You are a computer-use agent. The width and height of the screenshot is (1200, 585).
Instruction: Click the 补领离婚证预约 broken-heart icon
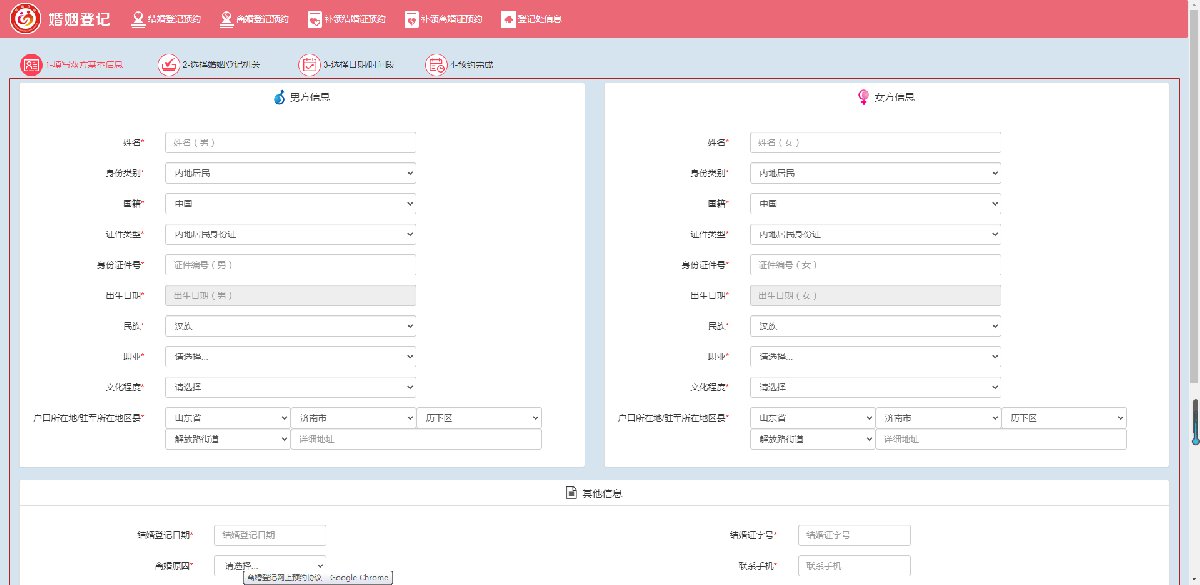tap(411, 19)
